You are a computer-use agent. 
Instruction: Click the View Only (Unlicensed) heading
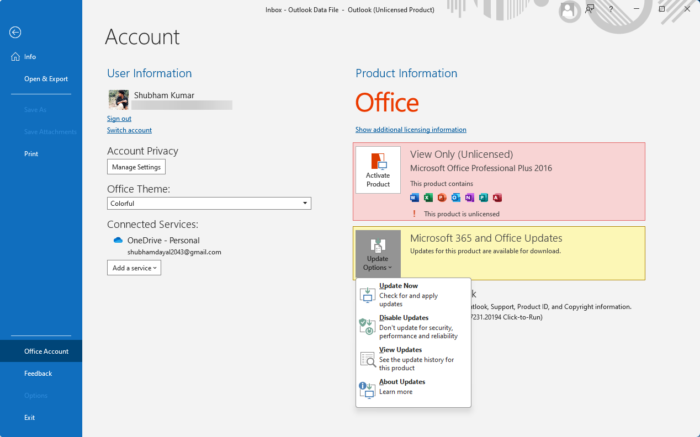point(462,154)
